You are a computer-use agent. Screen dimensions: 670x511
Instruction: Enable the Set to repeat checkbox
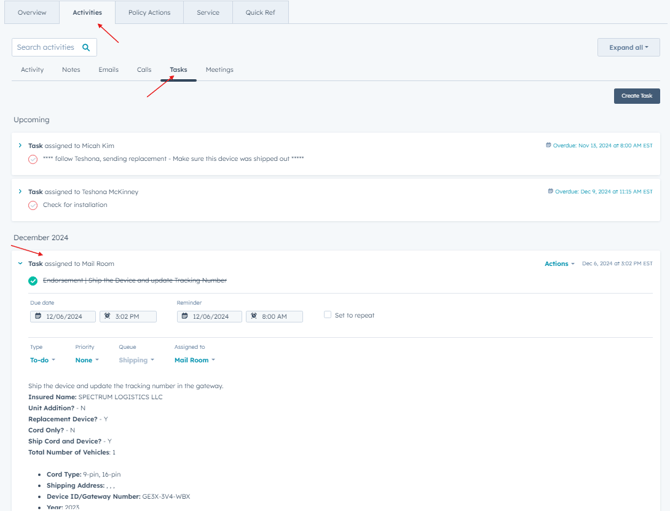tap(327, 315)
